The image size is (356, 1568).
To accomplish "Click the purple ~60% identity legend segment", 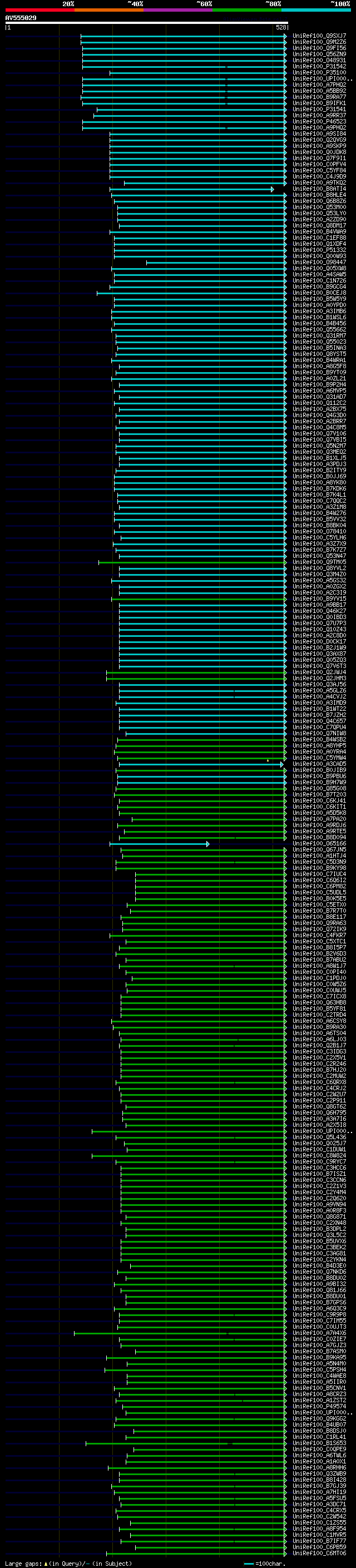I will (x=179, y=10).
